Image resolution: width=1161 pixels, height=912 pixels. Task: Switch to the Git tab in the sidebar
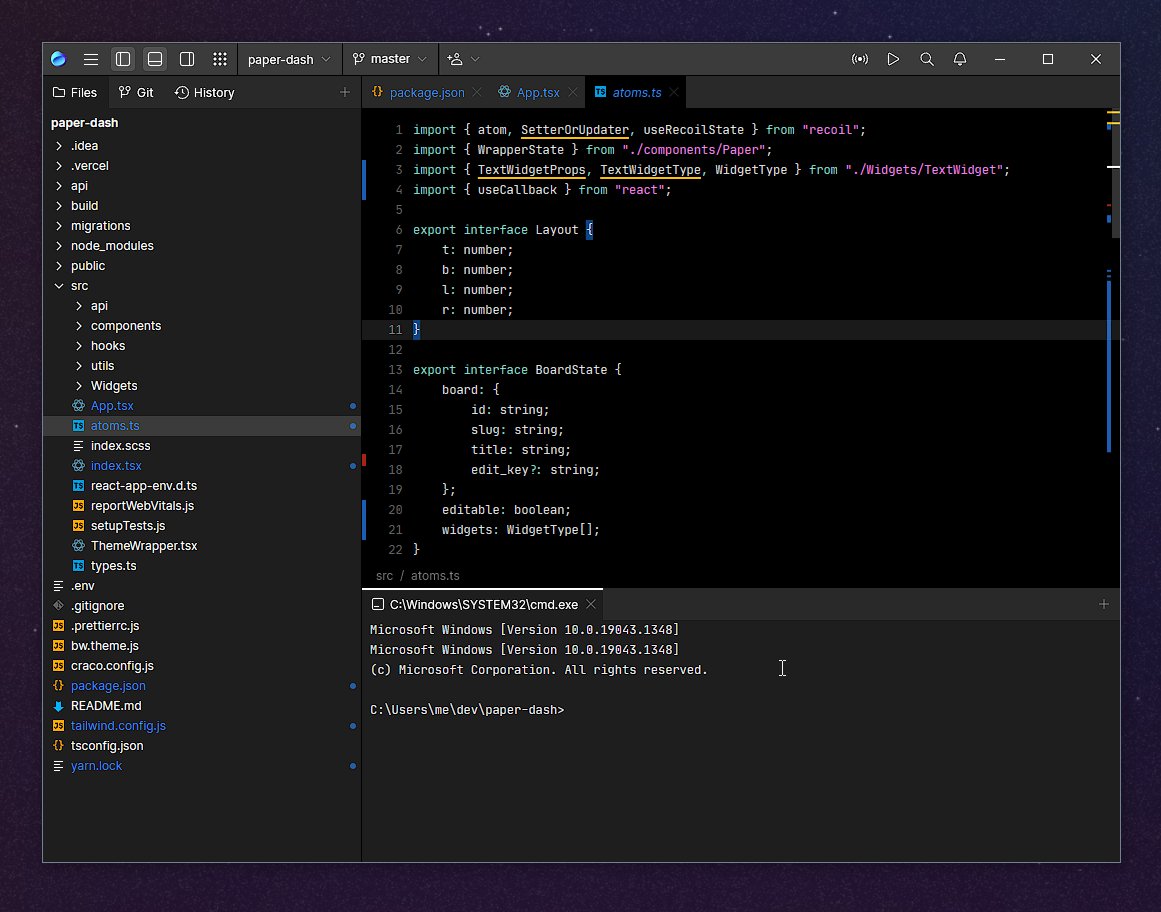(x=135, y=91)
